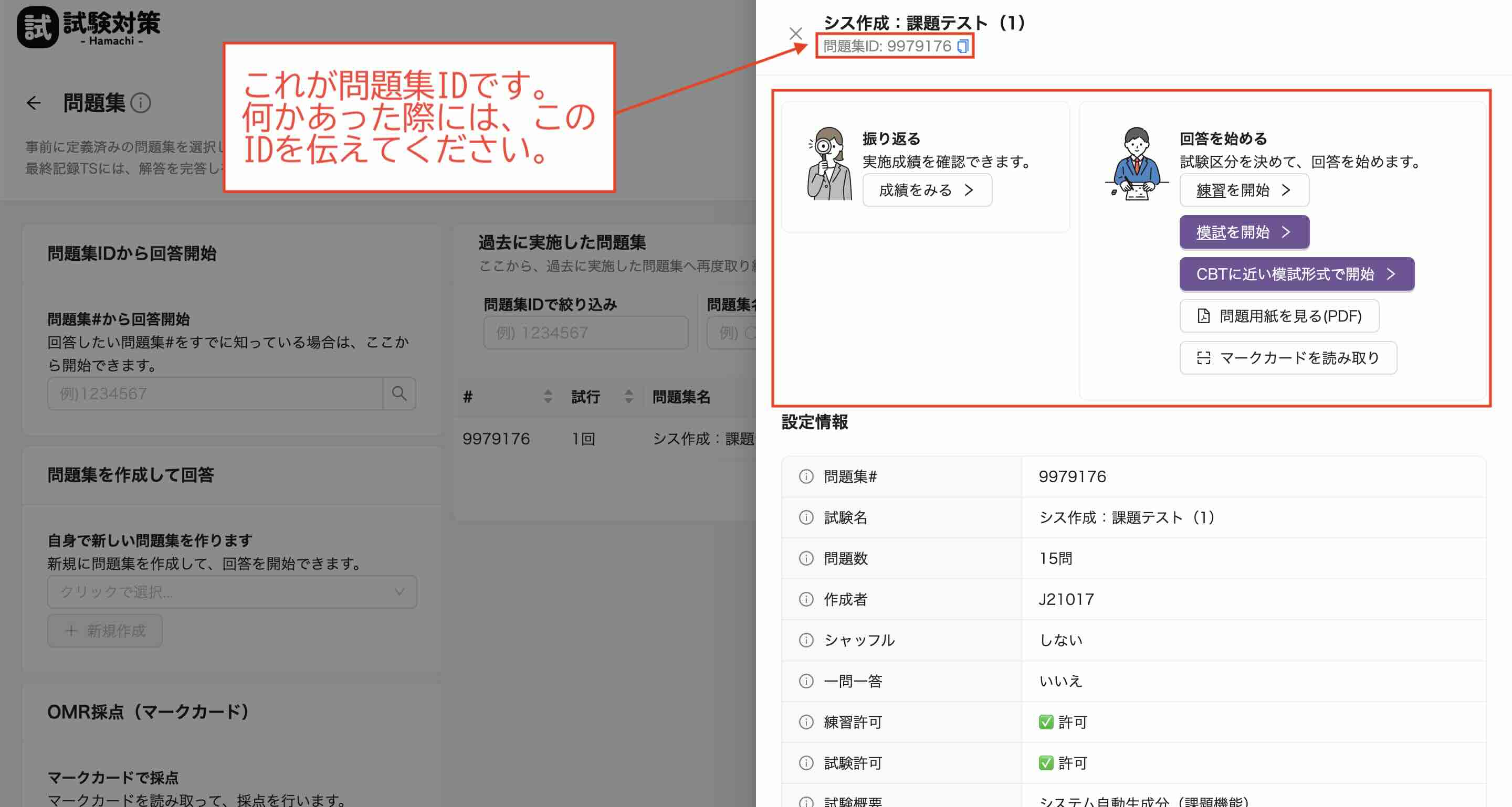The image size is (1512, 807).
Task: Click the green 練習許可 checkmark
Action: (x=1045, y=722)
